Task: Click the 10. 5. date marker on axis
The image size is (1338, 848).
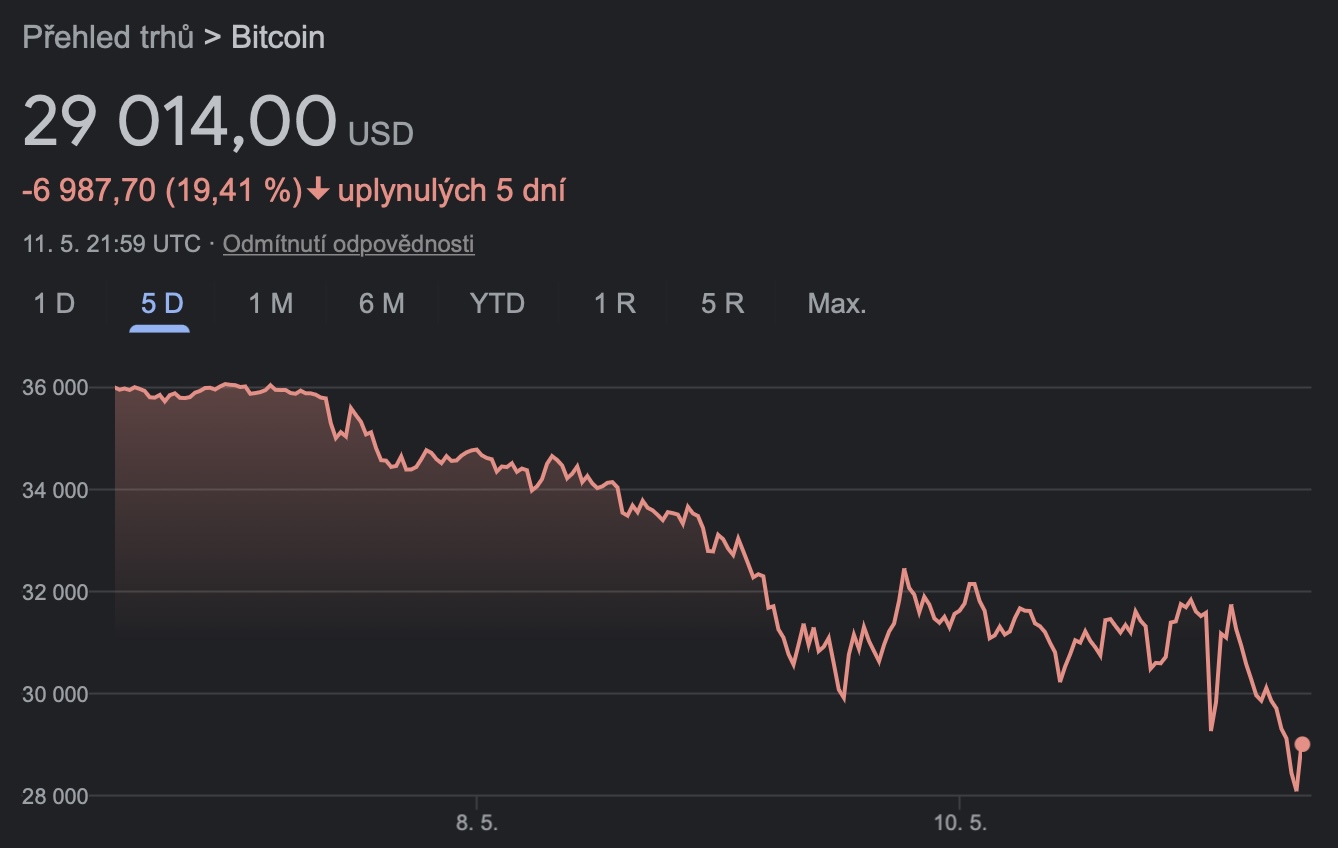Action: coord(960,823)
